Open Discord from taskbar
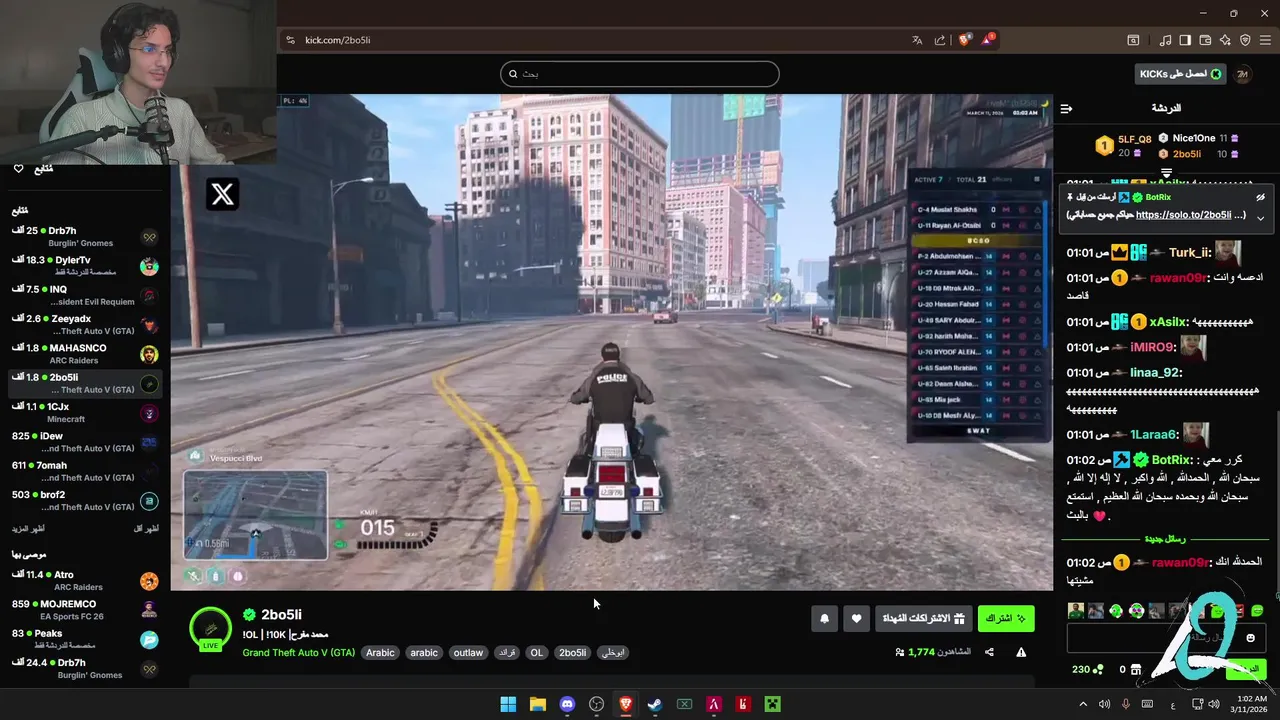 click(x=567, y=704)
